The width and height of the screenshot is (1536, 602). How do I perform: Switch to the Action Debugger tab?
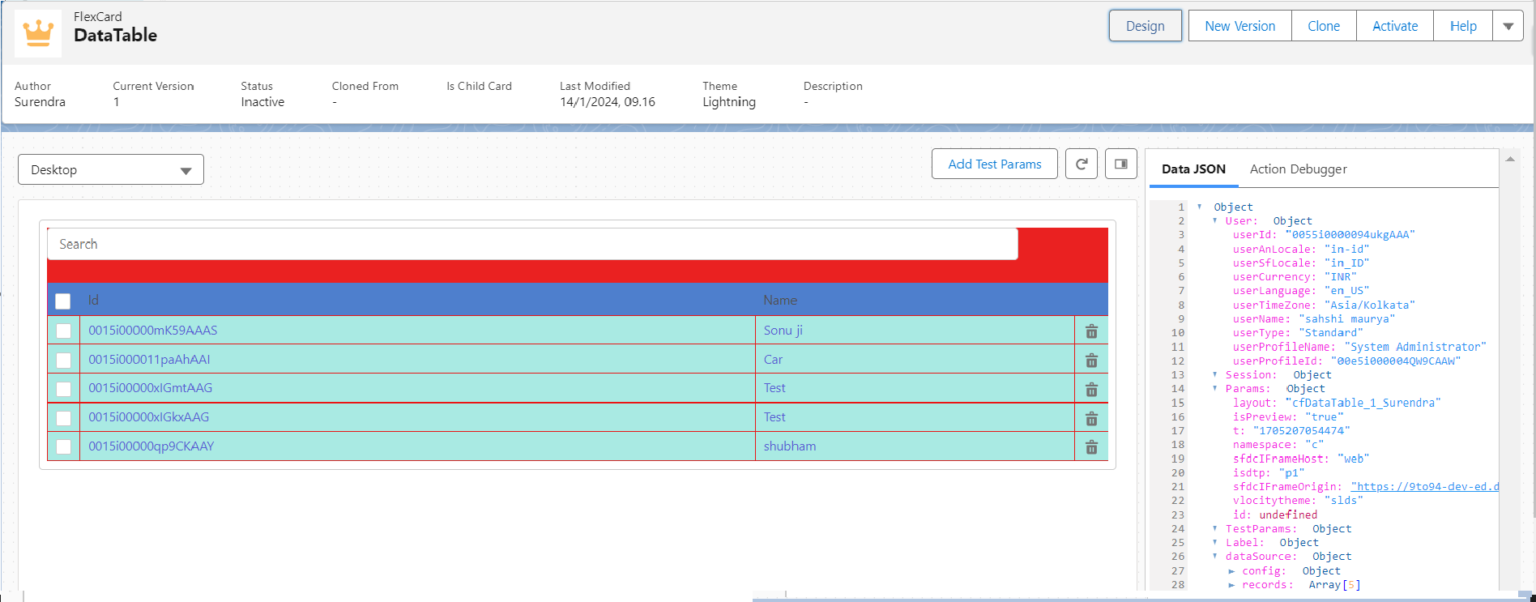[x=1298, y=169]
